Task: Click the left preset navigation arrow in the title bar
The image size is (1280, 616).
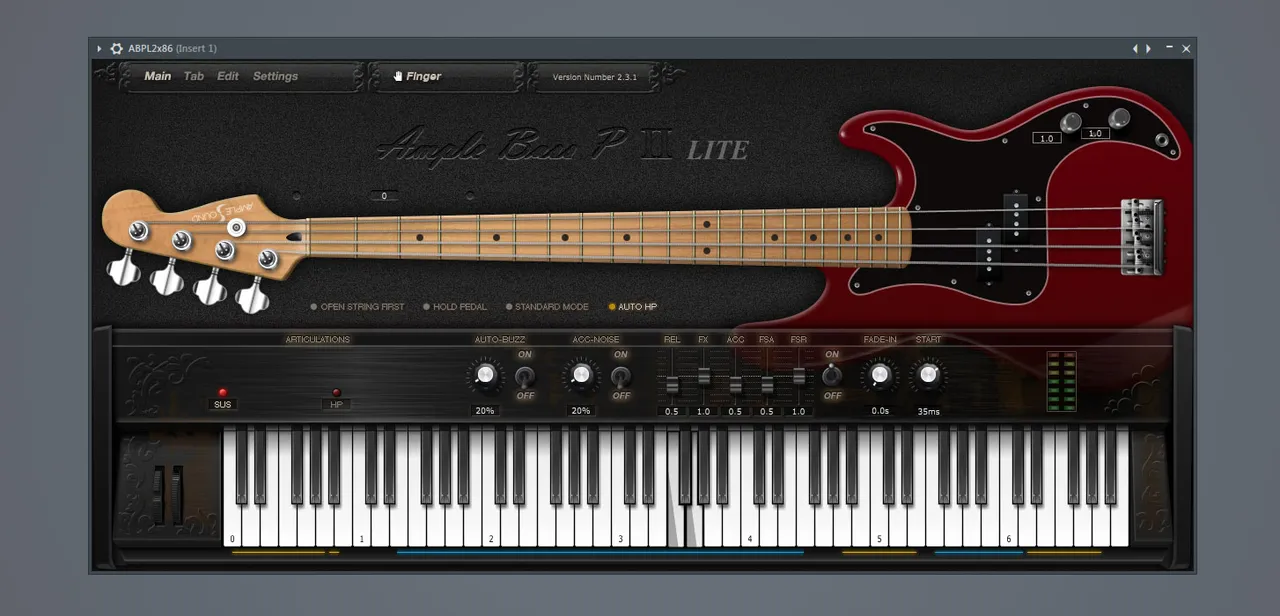Action: (x=1135, y=48)
